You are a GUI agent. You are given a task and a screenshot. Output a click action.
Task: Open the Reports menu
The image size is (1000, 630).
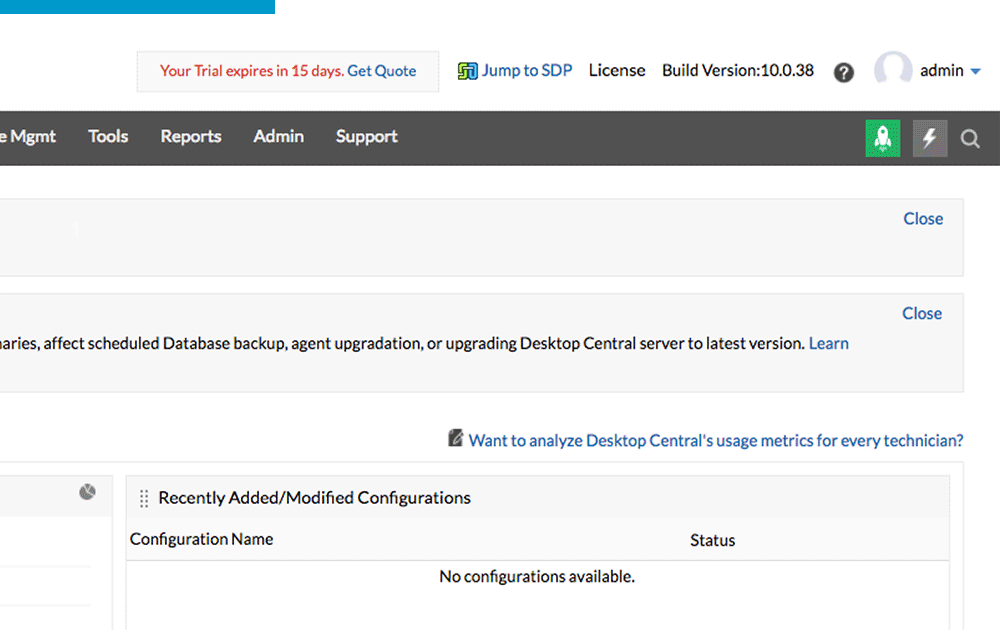pyautogui.click(x=191, y=136)
